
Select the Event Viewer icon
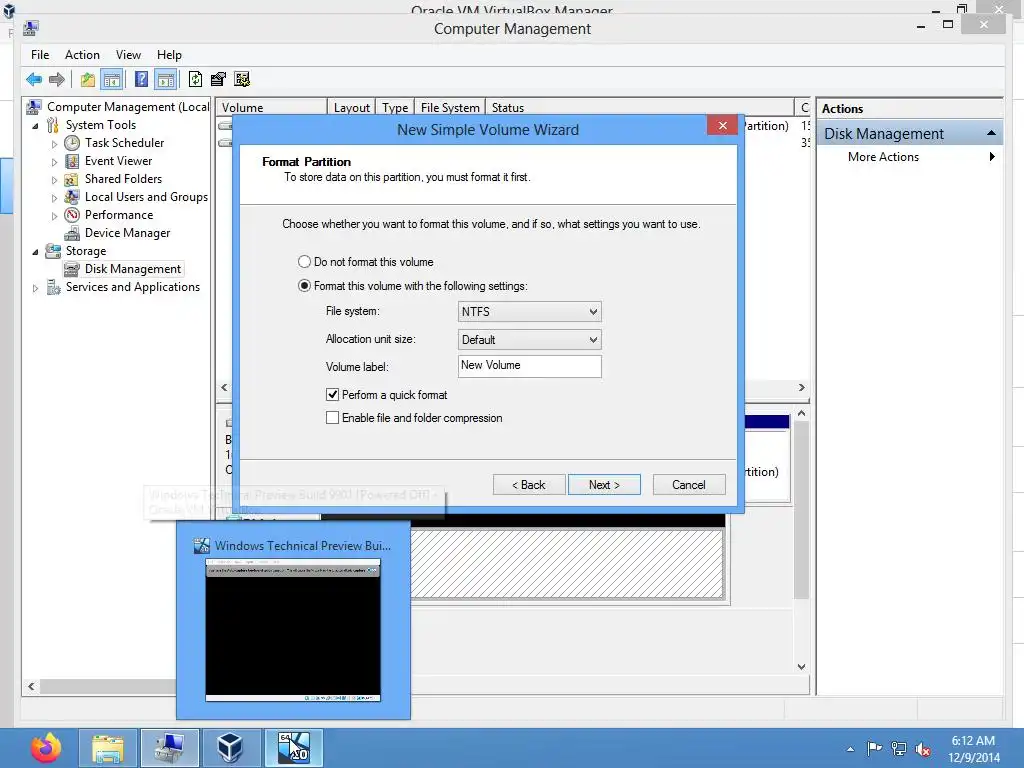pyautogui.click(x=72, y=161)
